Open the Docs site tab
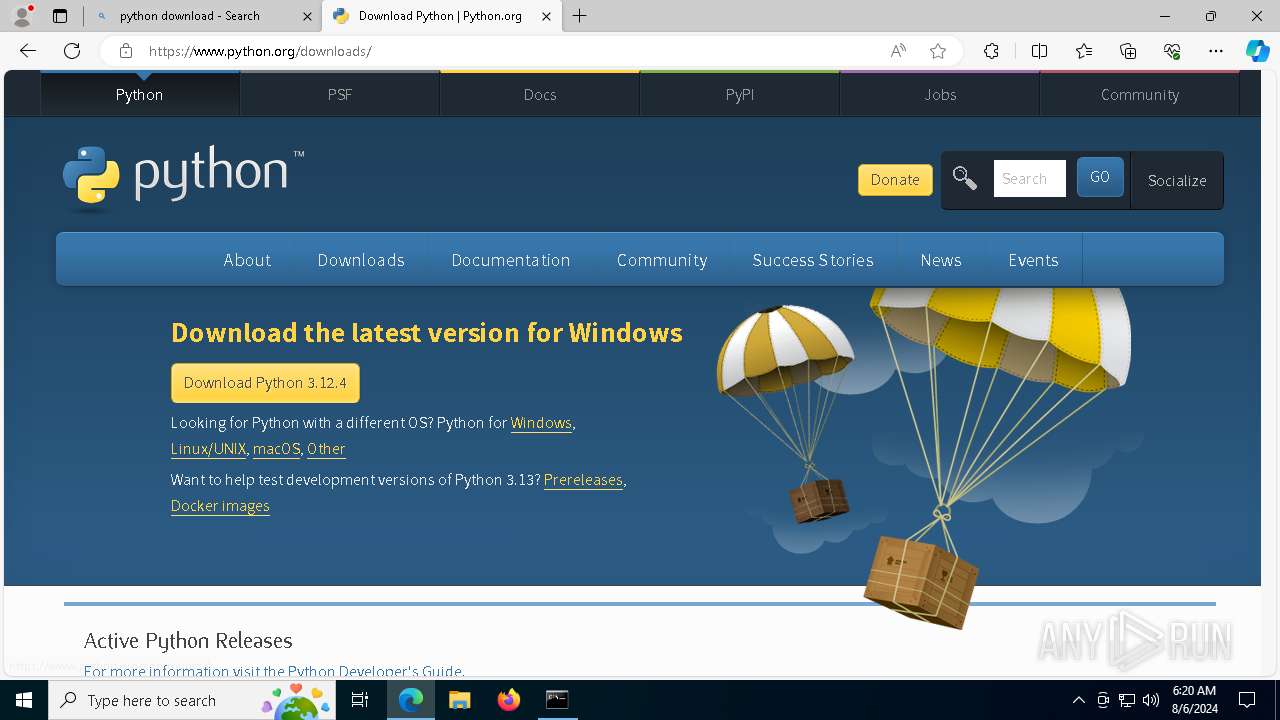 coord(540,94)
